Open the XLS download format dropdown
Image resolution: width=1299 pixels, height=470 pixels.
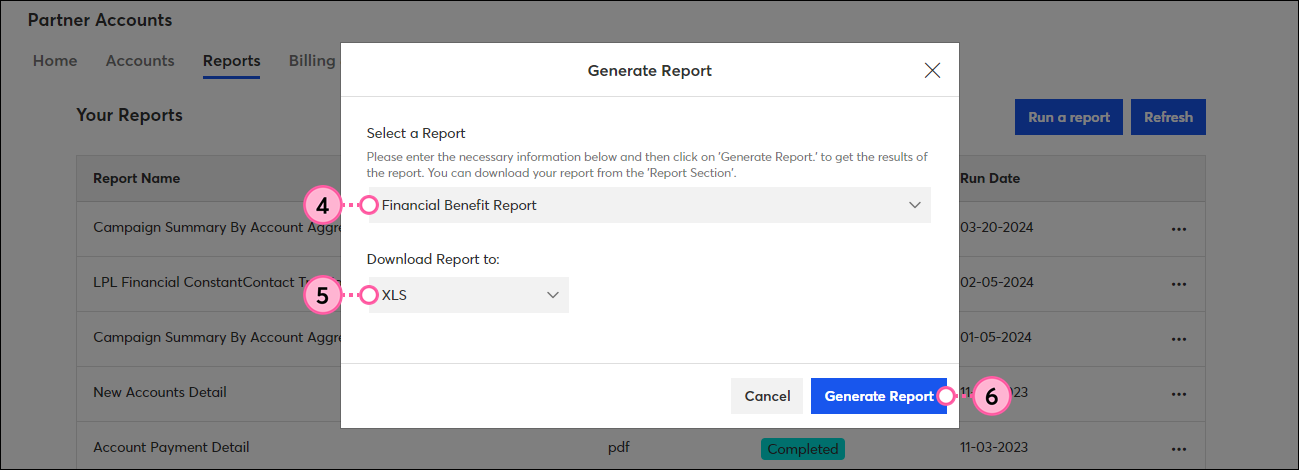point(469,295)
